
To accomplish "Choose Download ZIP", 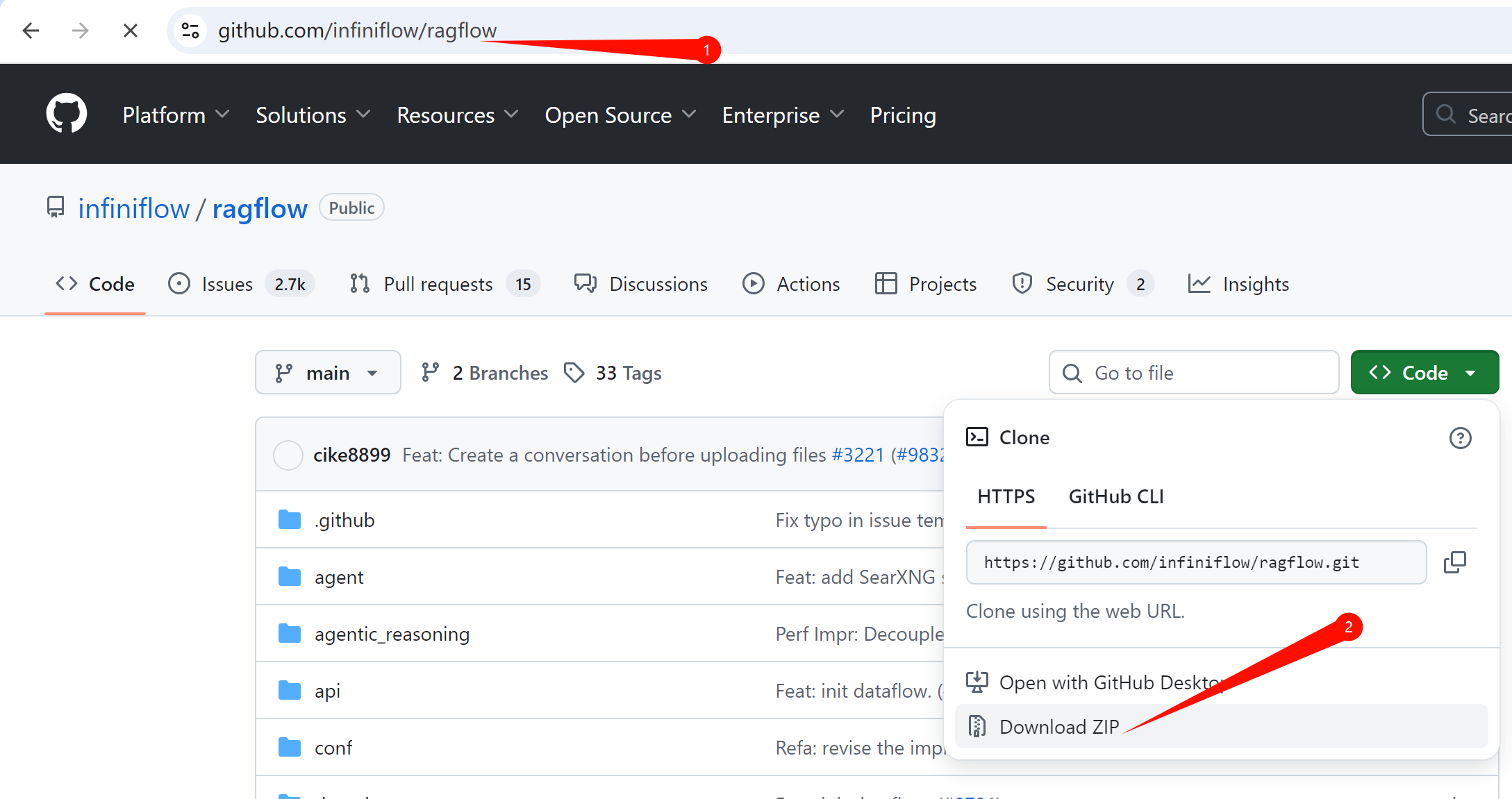I will click(x=1221, y=727).
